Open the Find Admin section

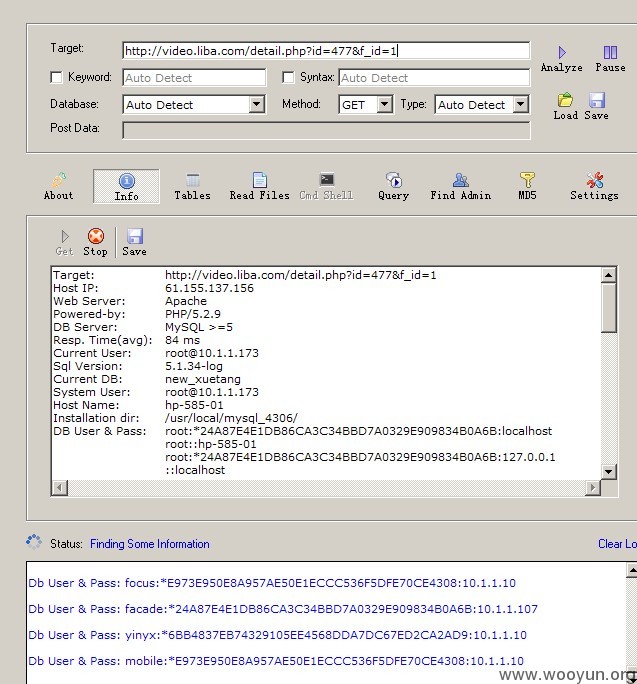coord(461,187)
